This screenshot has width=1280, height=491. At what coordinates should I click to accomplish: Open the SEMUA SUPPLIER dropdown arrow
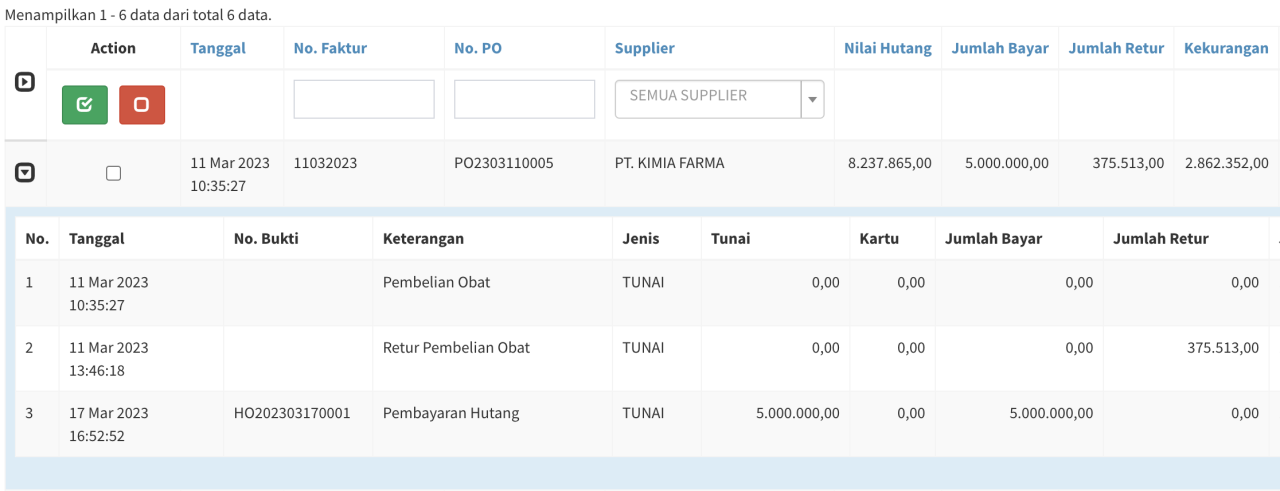[x=812, y=99]
